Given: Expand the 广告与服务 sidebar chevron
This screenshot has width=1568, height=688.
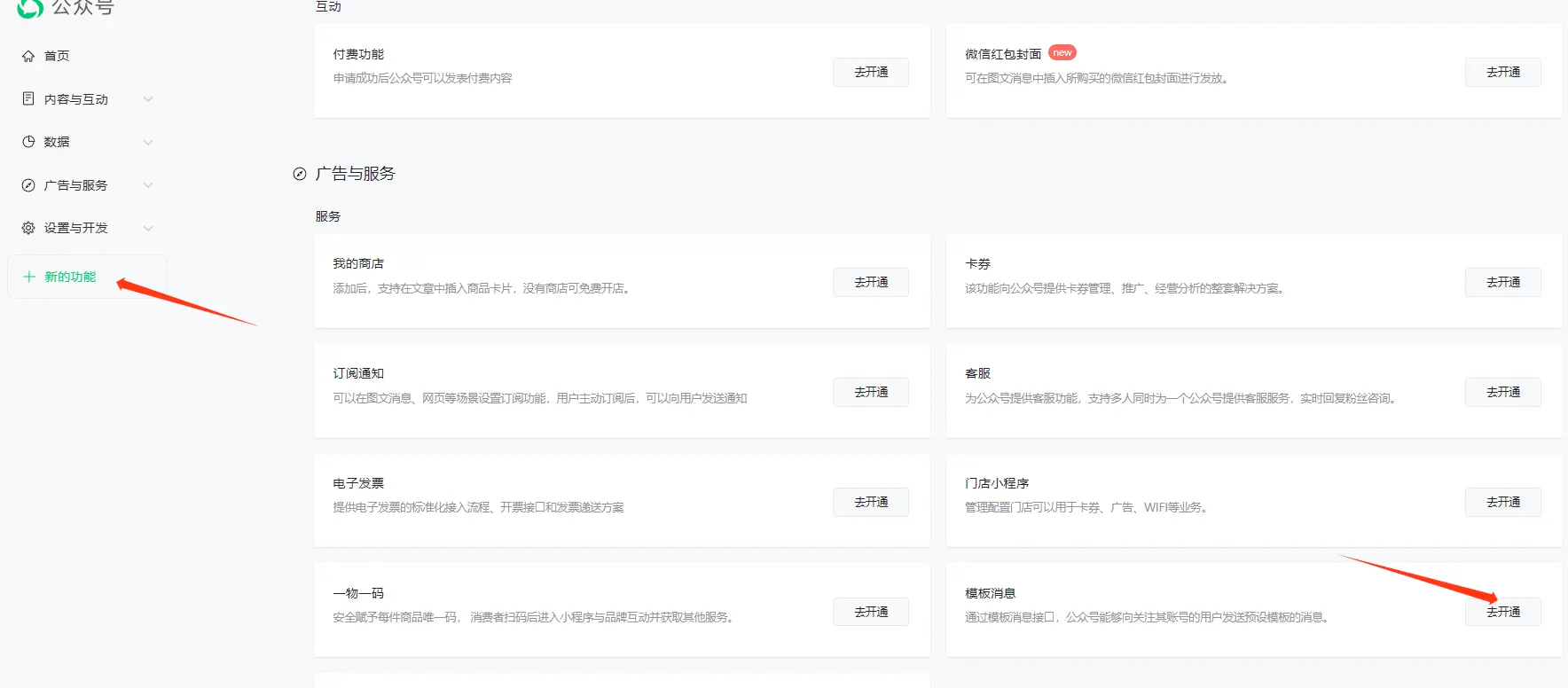Looking at the screenshot, I should pos(148,185).
